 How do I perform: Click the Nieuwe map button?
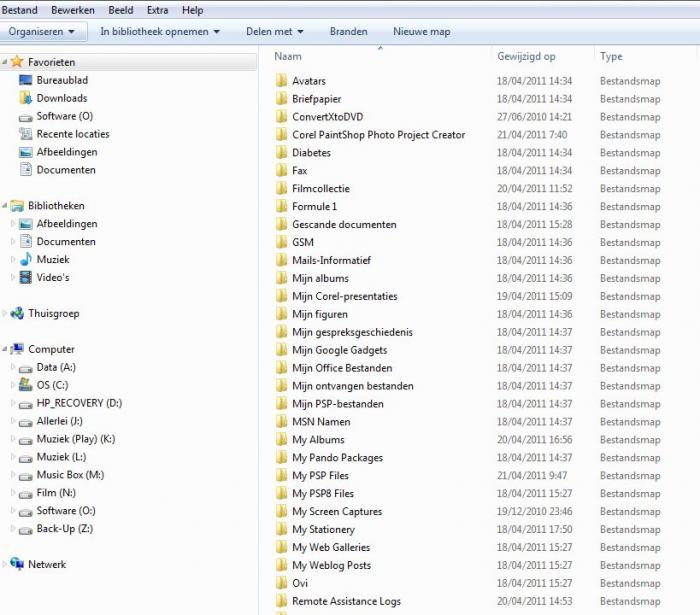pyautogui.click(x=421, y=32)
